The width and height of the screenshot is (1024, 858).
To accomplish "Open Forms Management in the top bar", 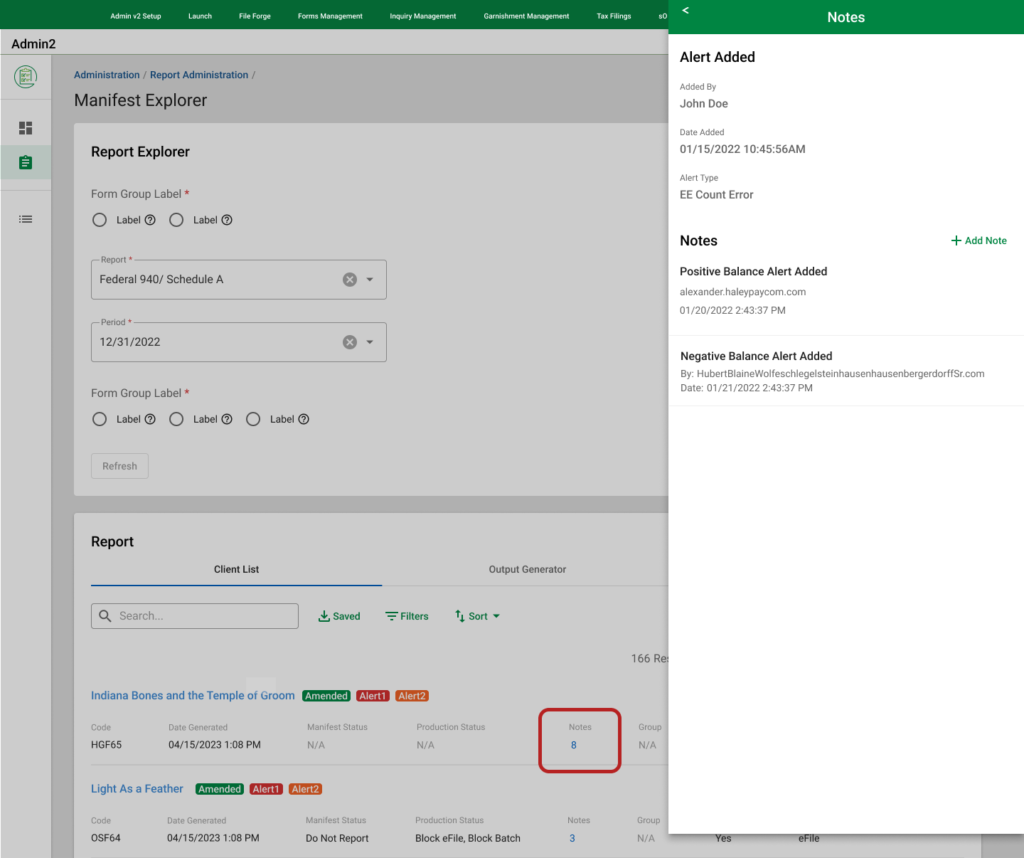I will click(x=330, y=16).
